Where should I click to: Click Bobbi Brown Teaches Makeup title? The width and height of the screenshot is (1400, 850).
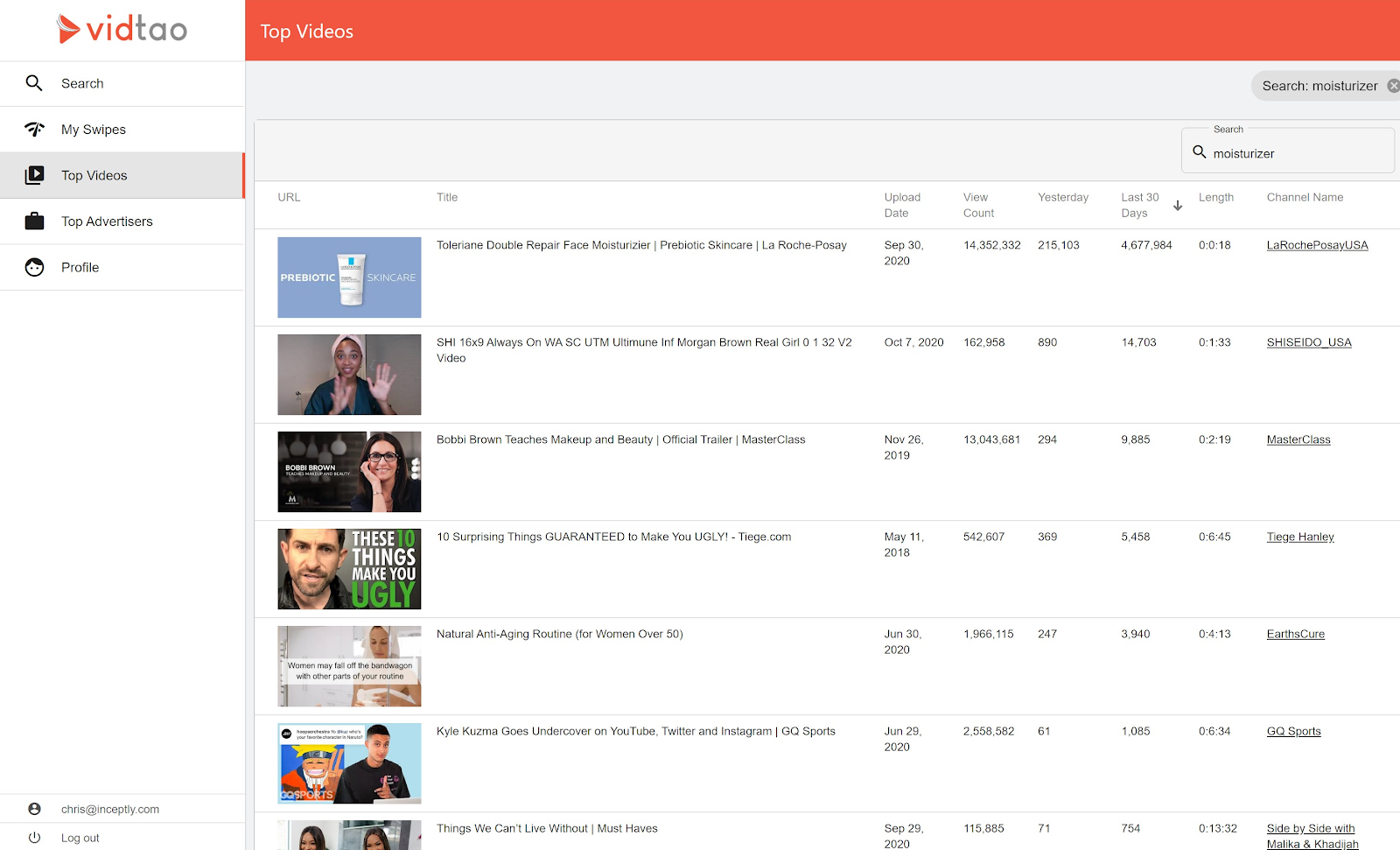tap(620, 439)
